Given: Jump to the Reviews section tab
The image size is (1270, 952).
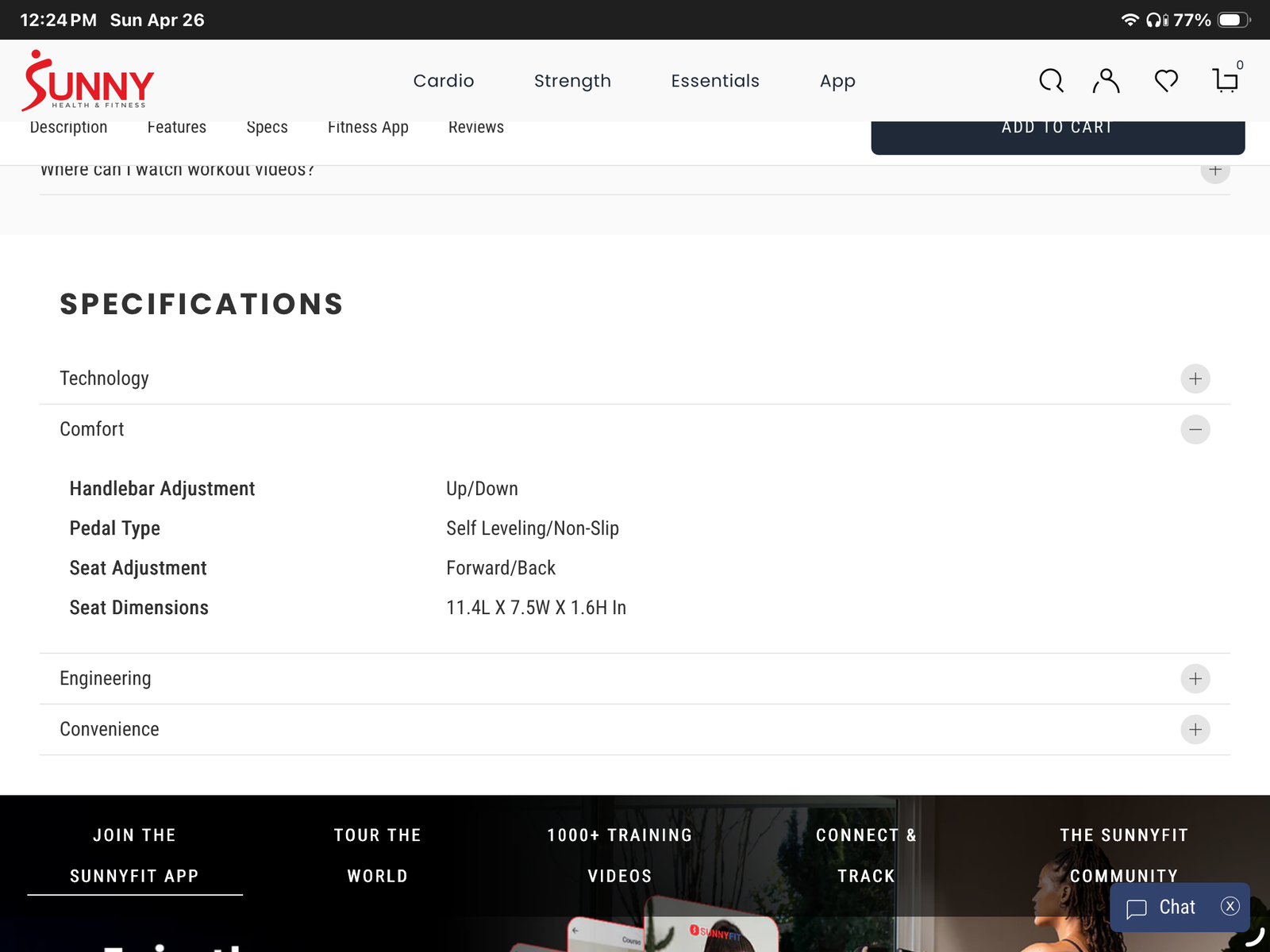Looking at the screenshot, I should [x=475, y=129].
